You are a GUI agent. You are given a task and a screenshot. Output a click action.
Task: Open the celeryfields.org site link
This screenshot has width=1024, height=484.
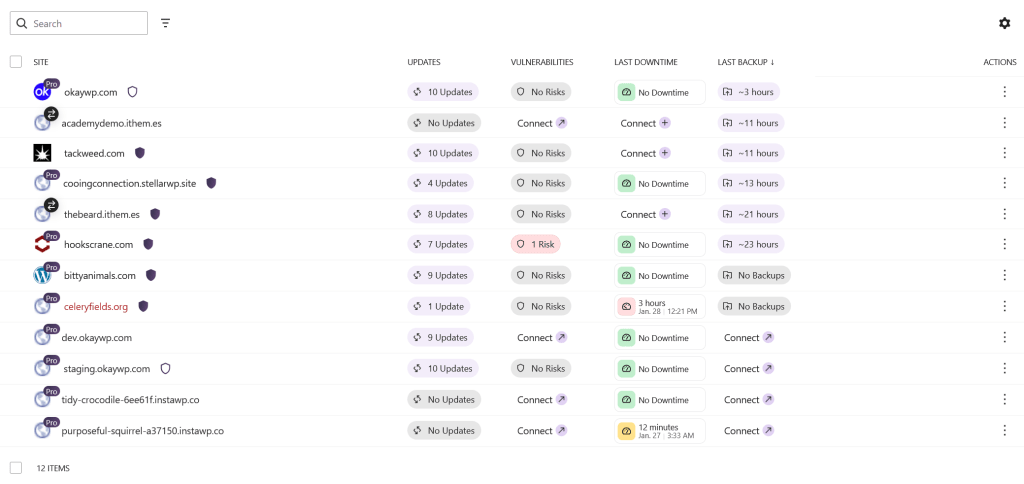tap(96, 306)
